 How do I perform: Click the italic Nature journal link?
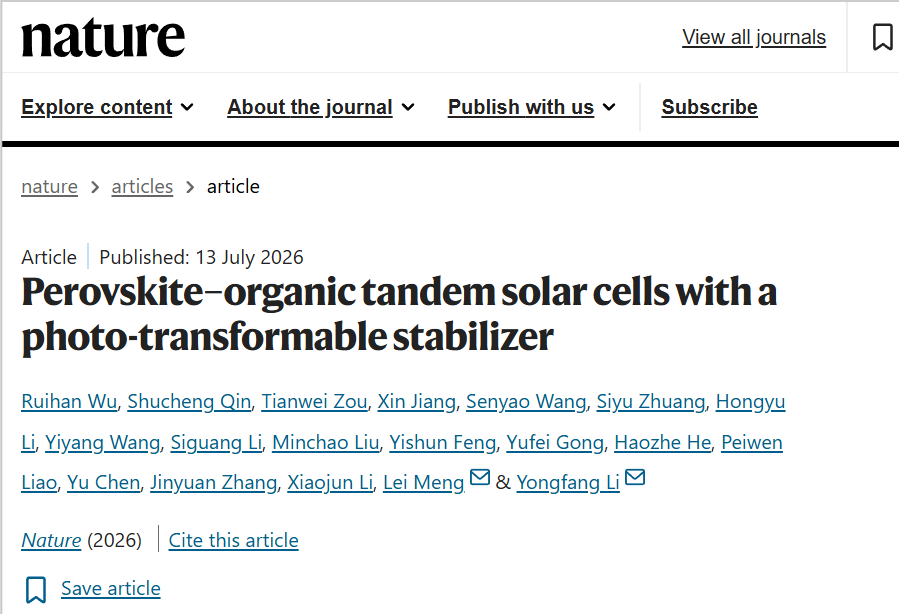(x=51, y=541)
